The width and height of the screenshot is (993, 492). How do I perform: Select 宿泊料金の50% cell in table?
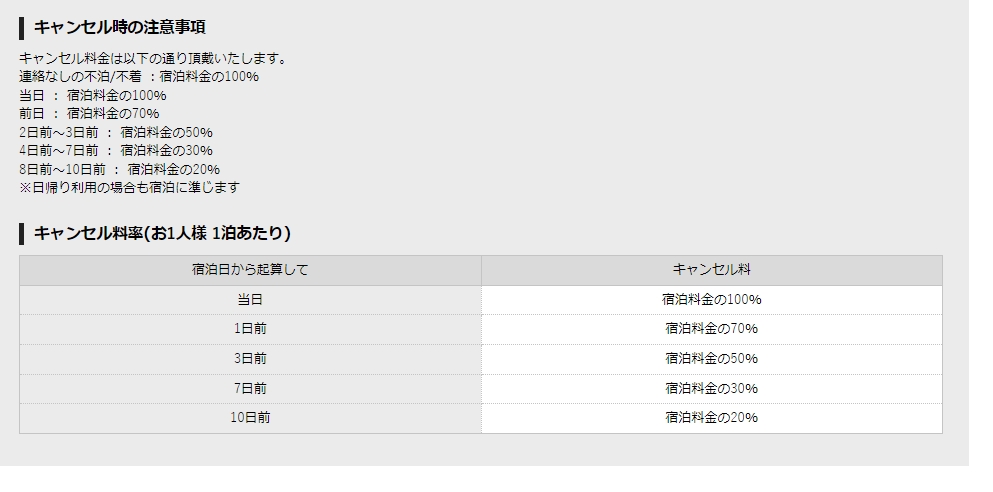click(x=712, y=359)
